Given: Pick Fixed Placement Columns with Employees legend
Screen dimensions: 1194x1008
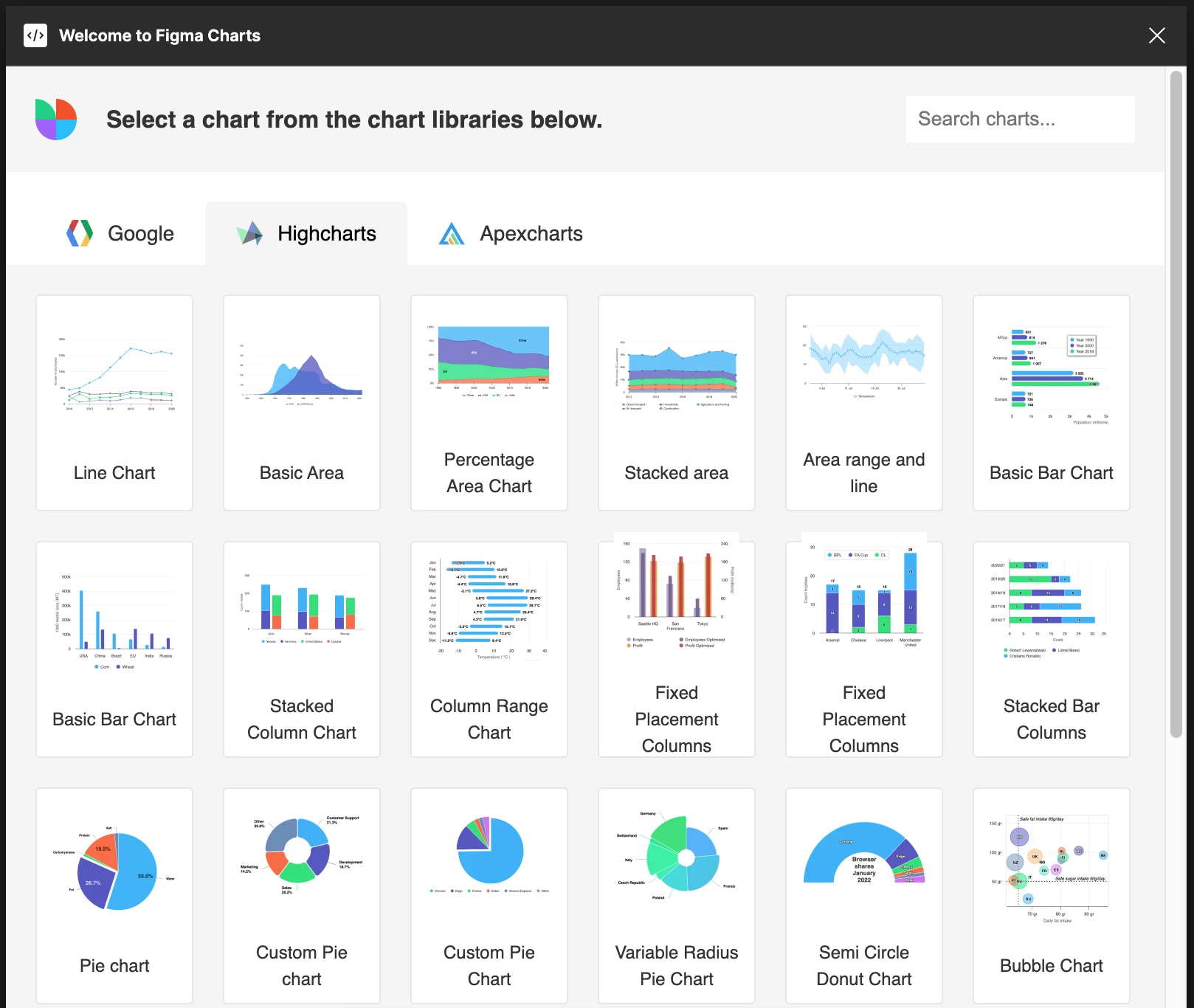Looking at the screenshot, I should point(677,649).
